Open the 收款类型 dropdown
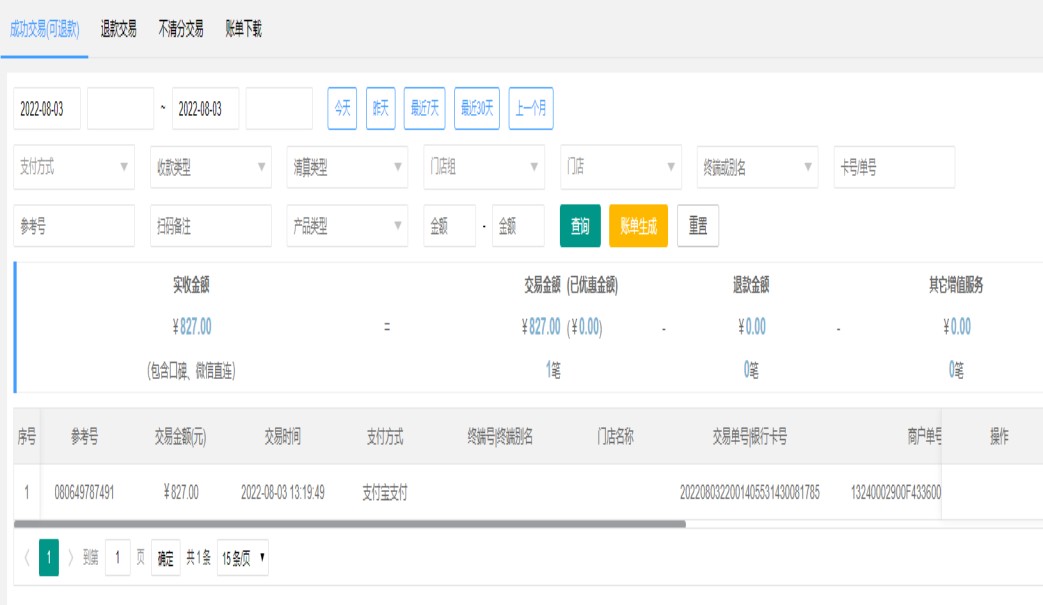 [x=211, y=168]
